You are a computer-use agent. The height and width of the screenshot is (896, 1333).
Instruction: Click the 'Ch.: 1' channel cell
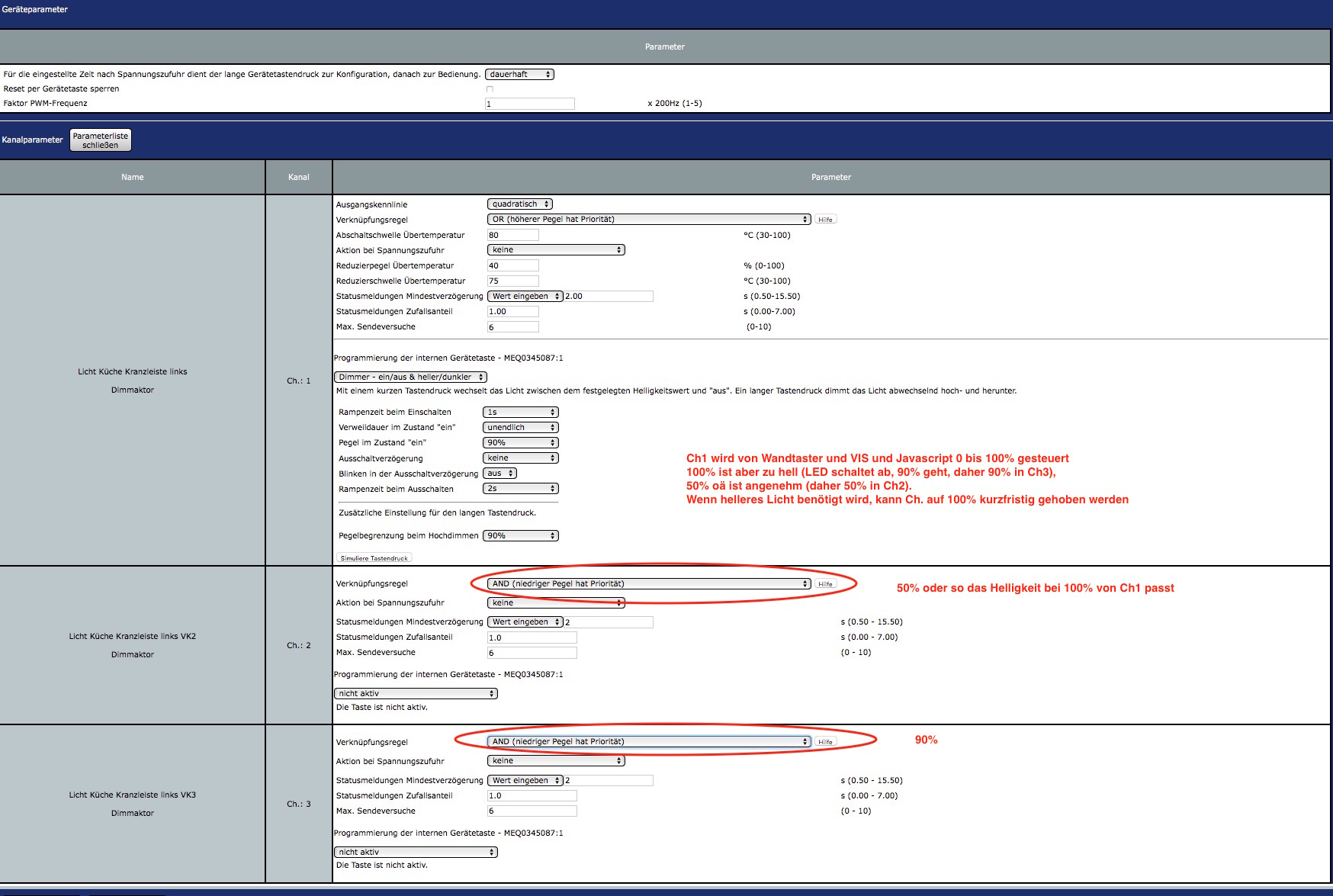click(299, 381)
